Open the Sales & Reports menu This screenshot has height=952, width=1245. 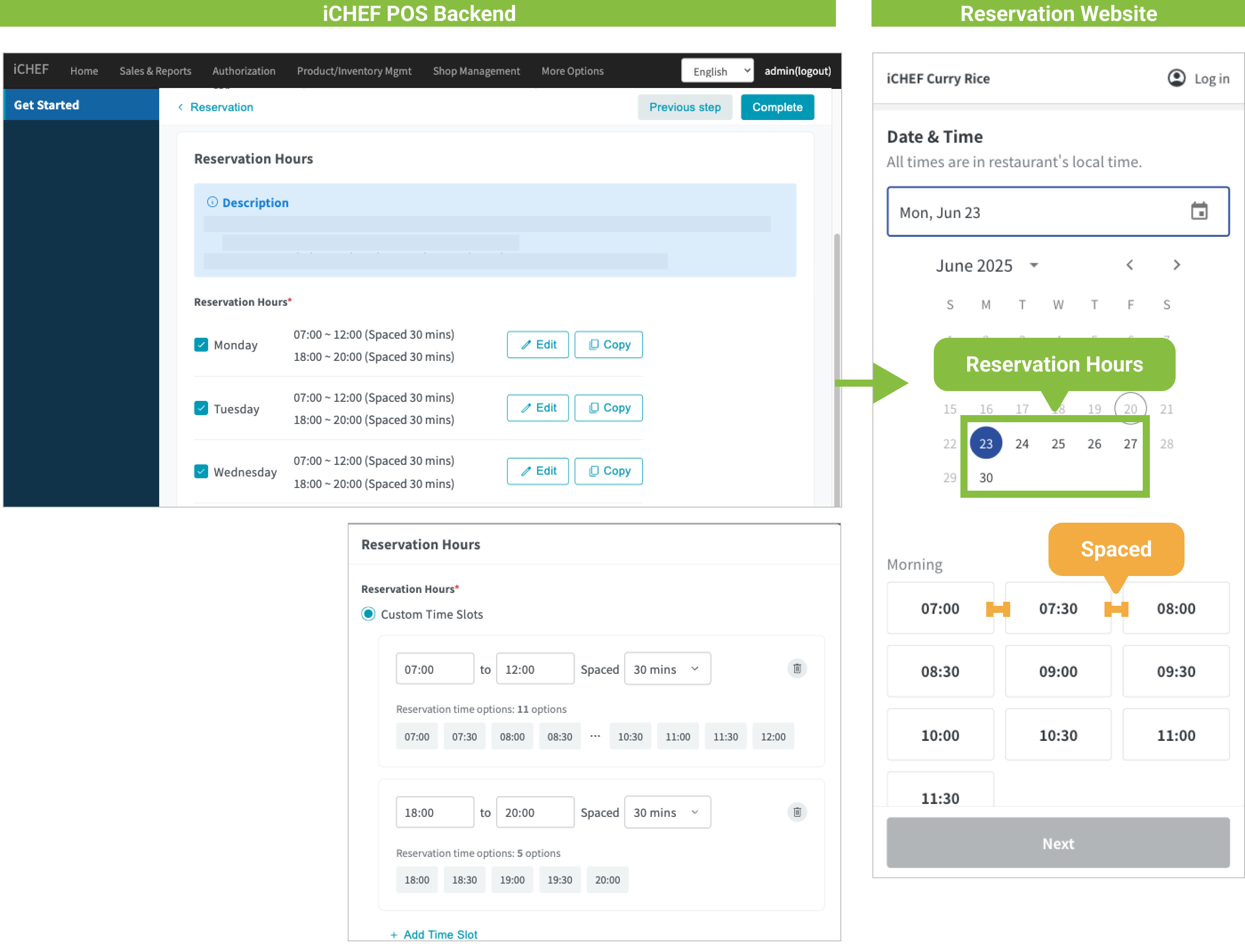click(x=155, y=71)
